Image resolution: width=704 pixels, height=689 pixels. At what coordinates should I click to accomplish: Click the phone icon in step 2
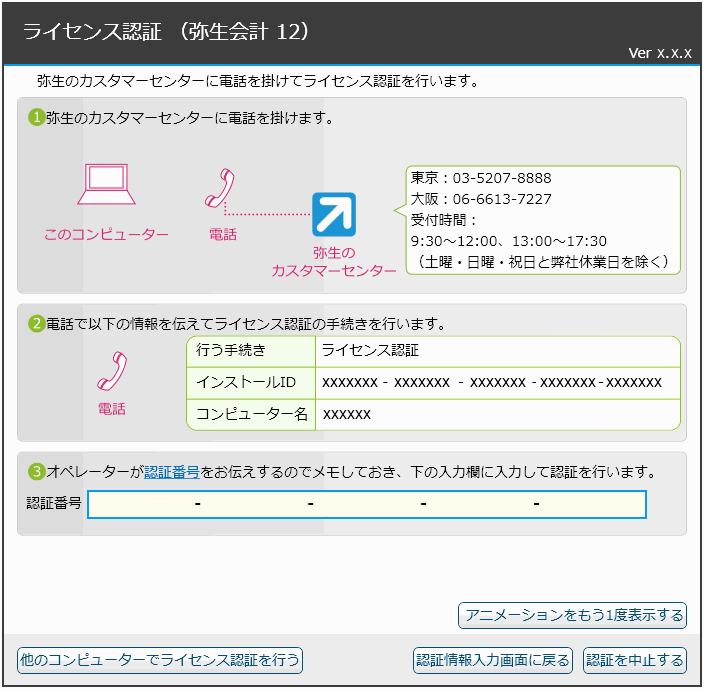tap(111, 371)
